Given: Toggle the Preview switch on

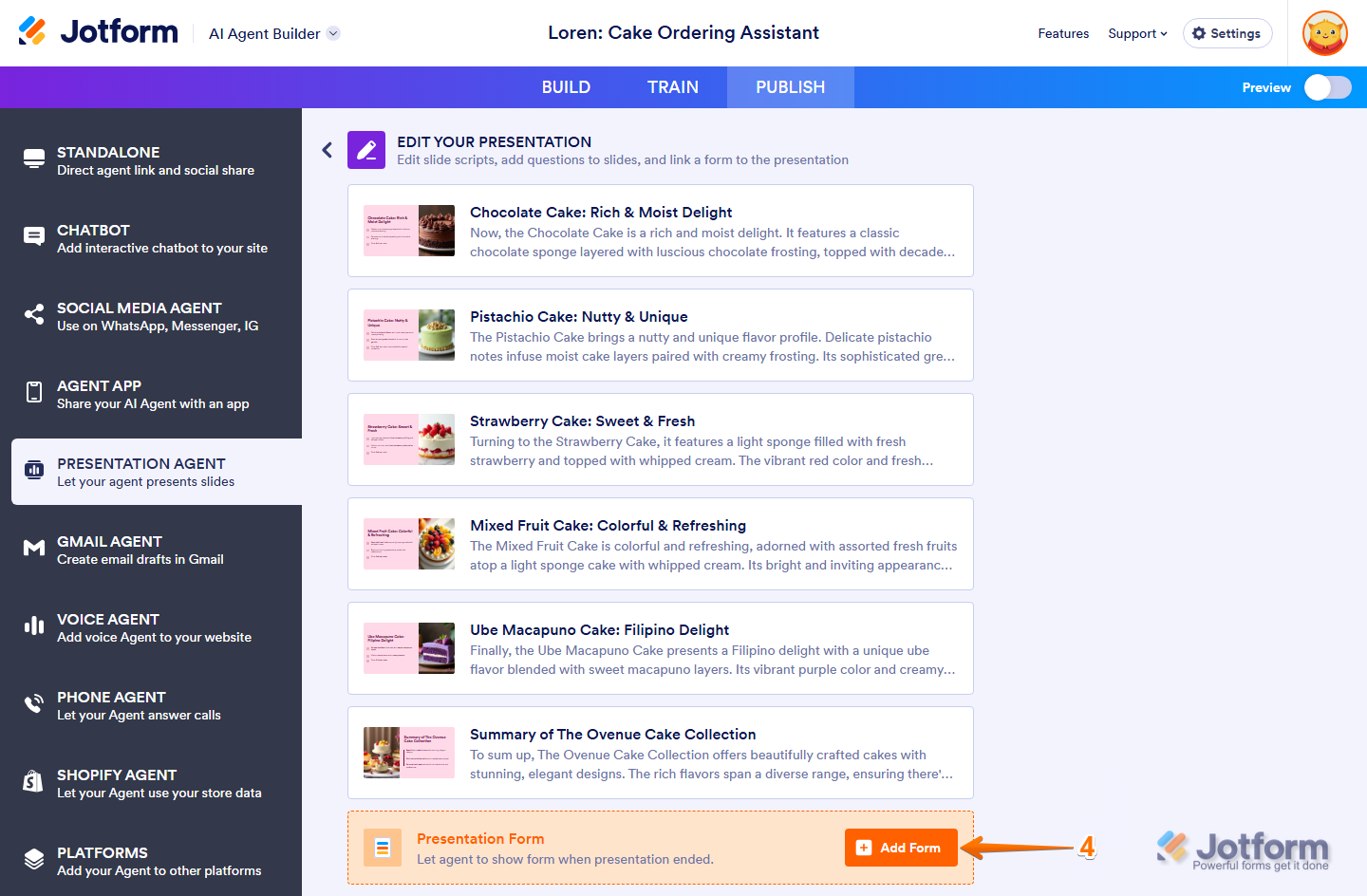Looking at the screenshot, I should (1327, 87).
